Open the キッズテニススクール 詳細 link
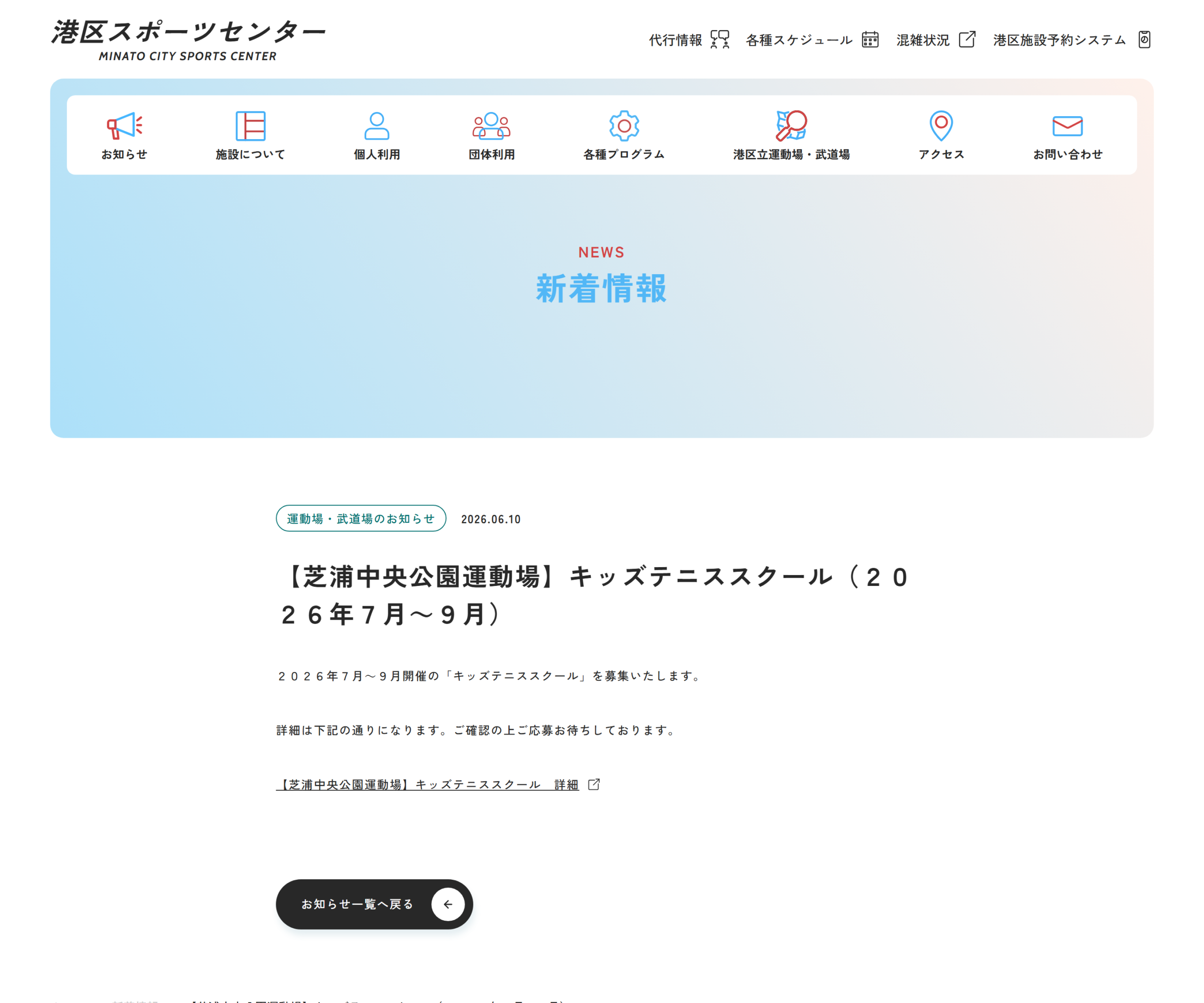The image size is (1204, 1003). [x=428, y=784]
